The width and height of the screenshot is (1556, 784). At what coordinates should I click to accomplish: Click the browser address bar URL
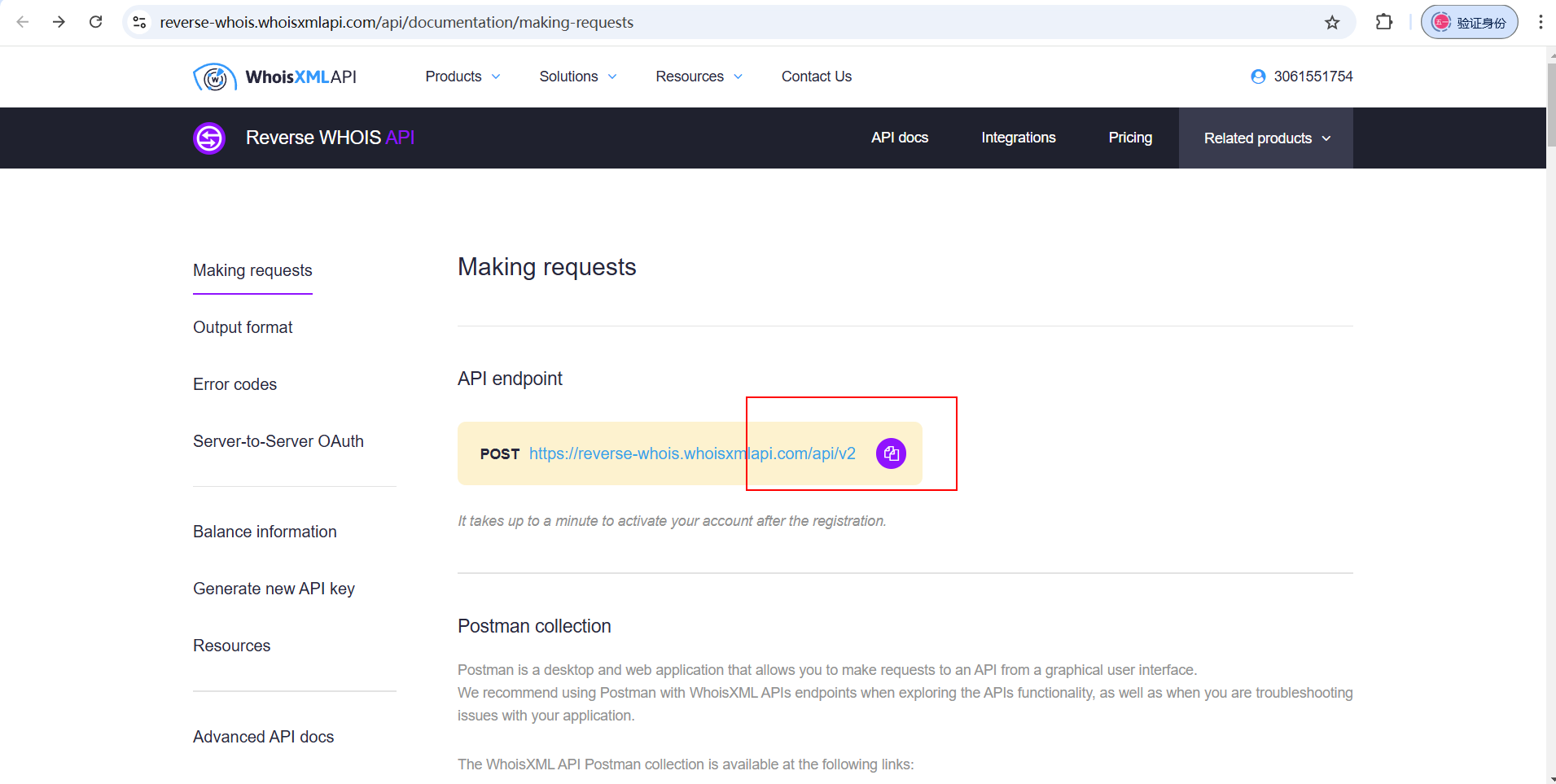(397, 22)
